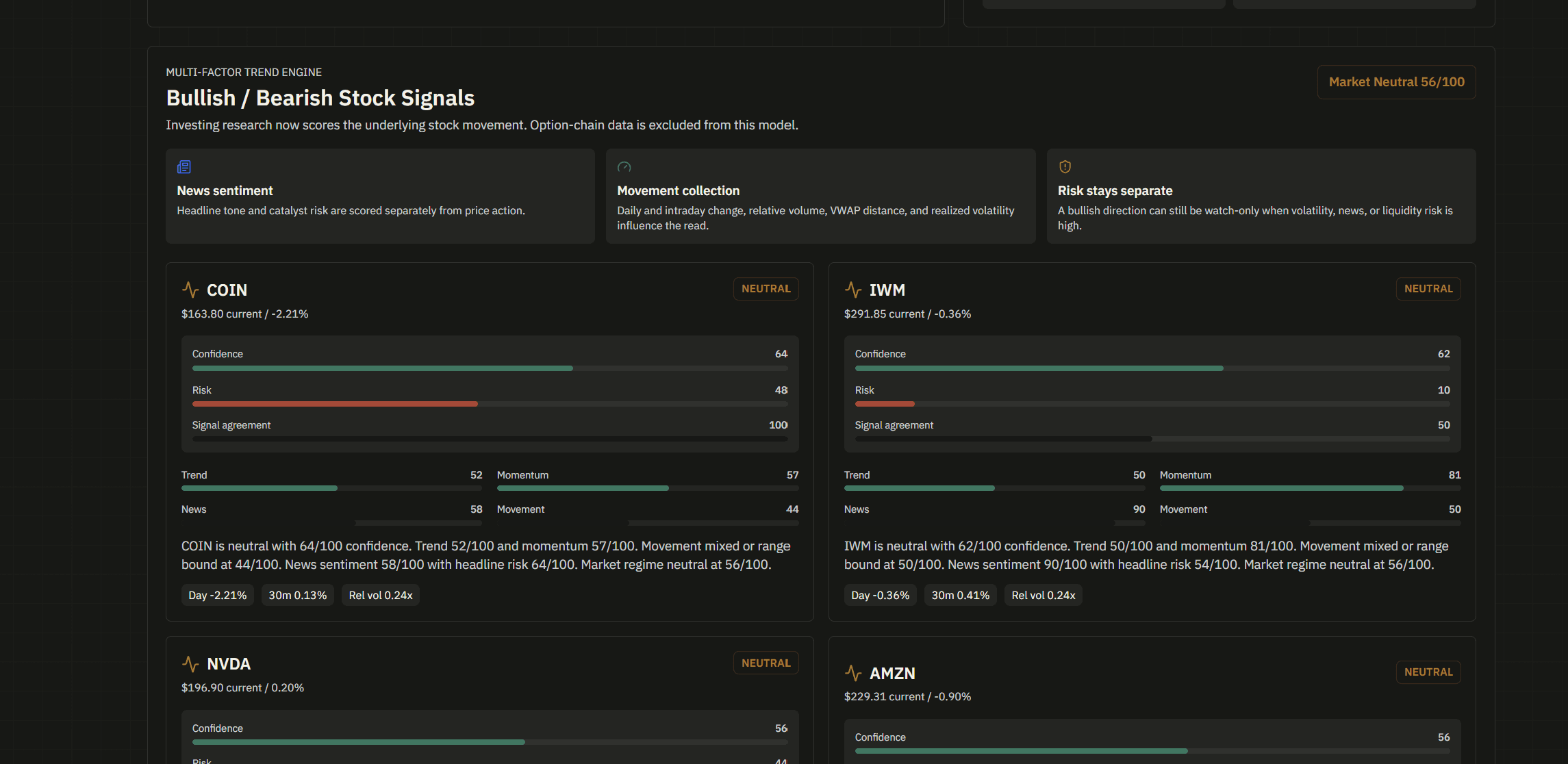Click NVDA Confidence value 56
This screenshot has height=764, width=1568.
click(x=781, y=728)
